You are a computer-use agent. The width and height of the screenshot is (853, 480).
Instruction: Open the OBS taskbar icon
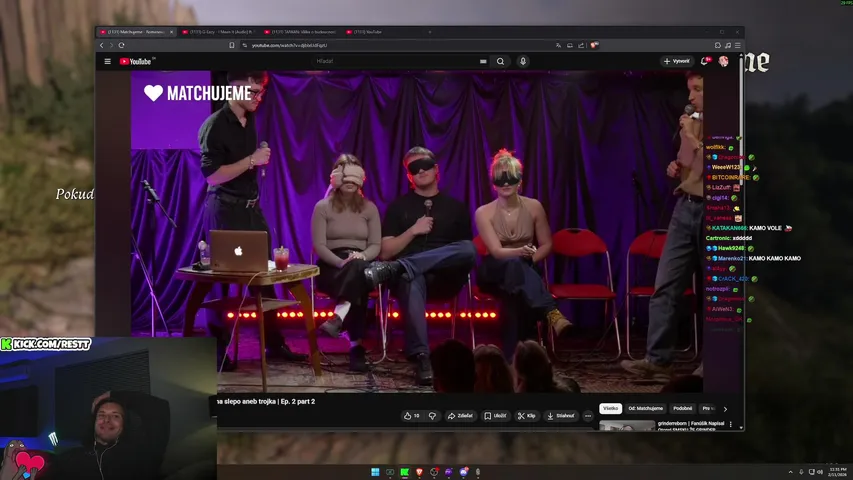[x=434, y=472]
